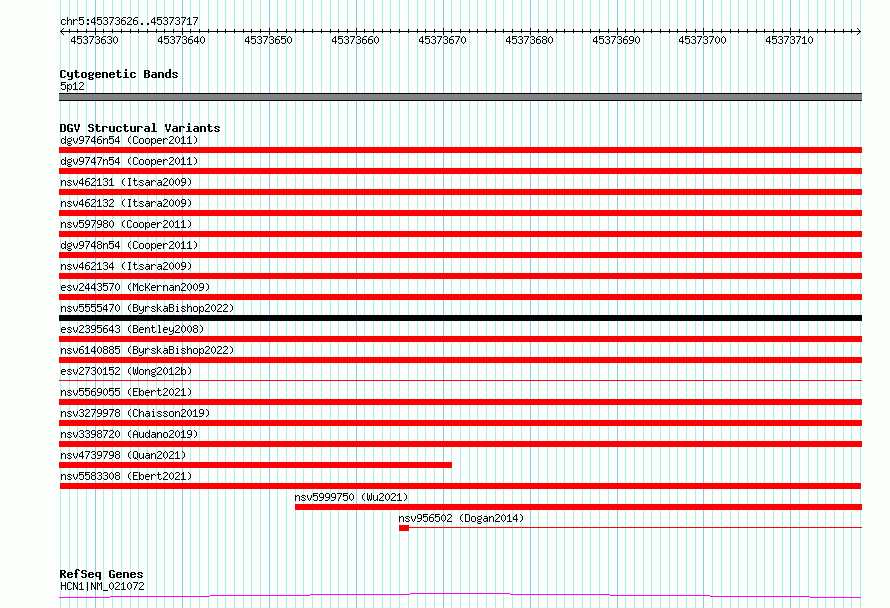Click the short red nsv4739798 bar
The height and width of the screenshot is (608, 890).
click(255, 465)
